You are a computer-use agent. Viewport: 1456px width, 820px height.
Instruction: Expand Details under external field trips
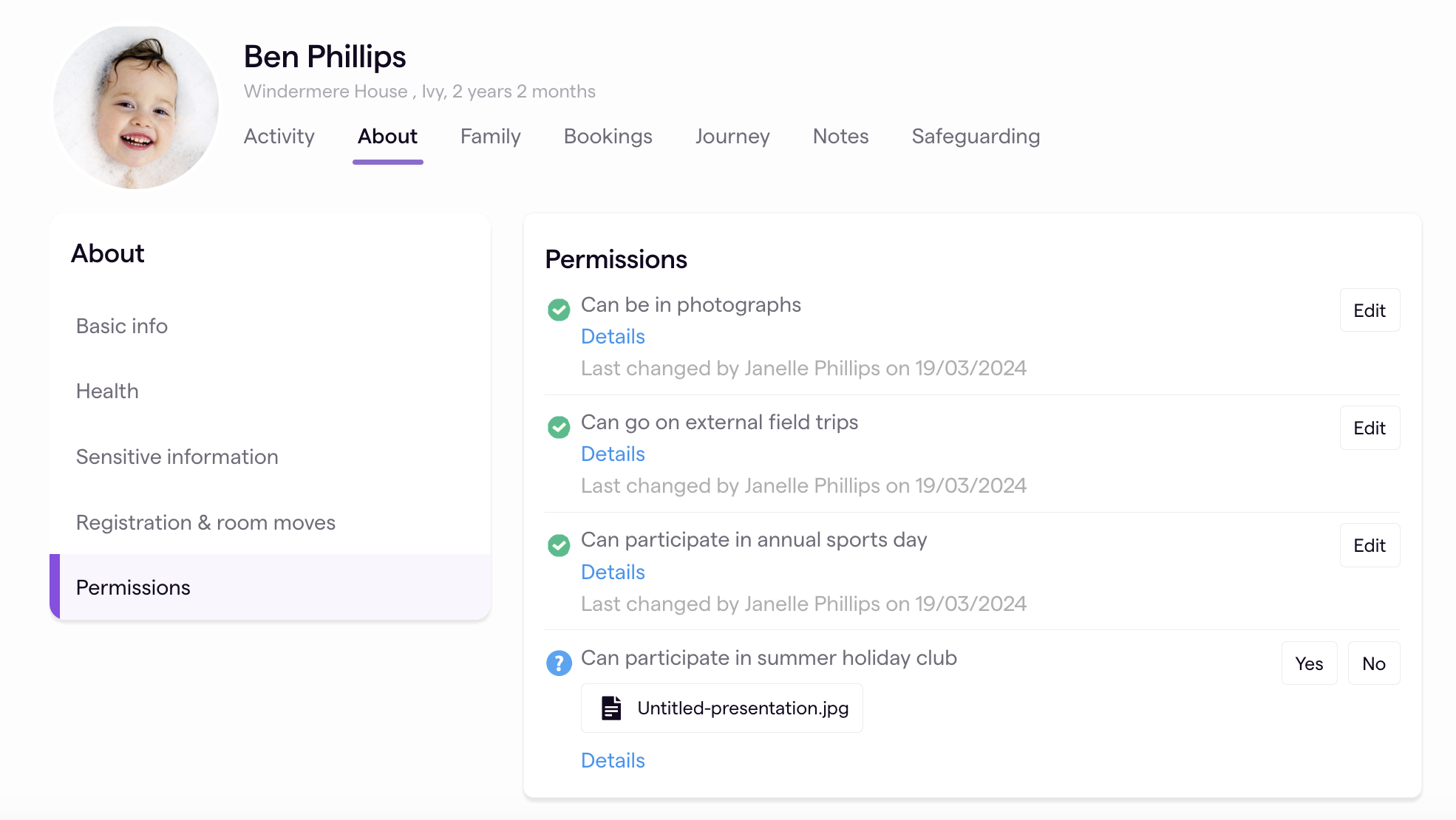coord(613,454)
